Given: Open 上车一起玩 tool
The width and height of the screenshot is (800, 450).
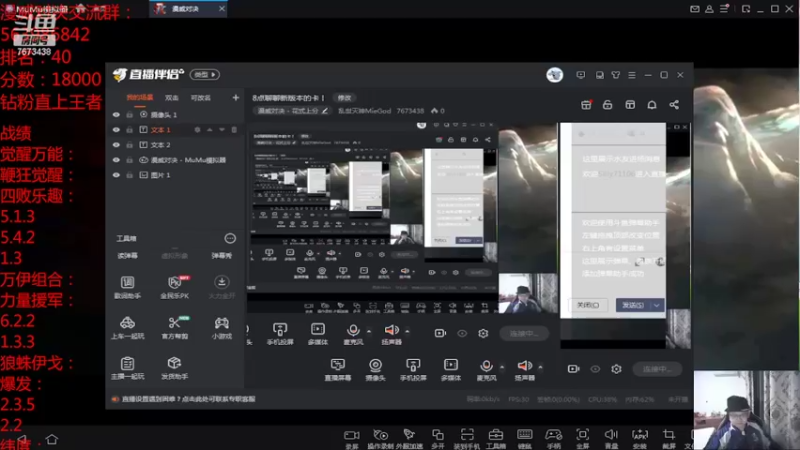Looking at the screenshot, I should pos(127,328).
